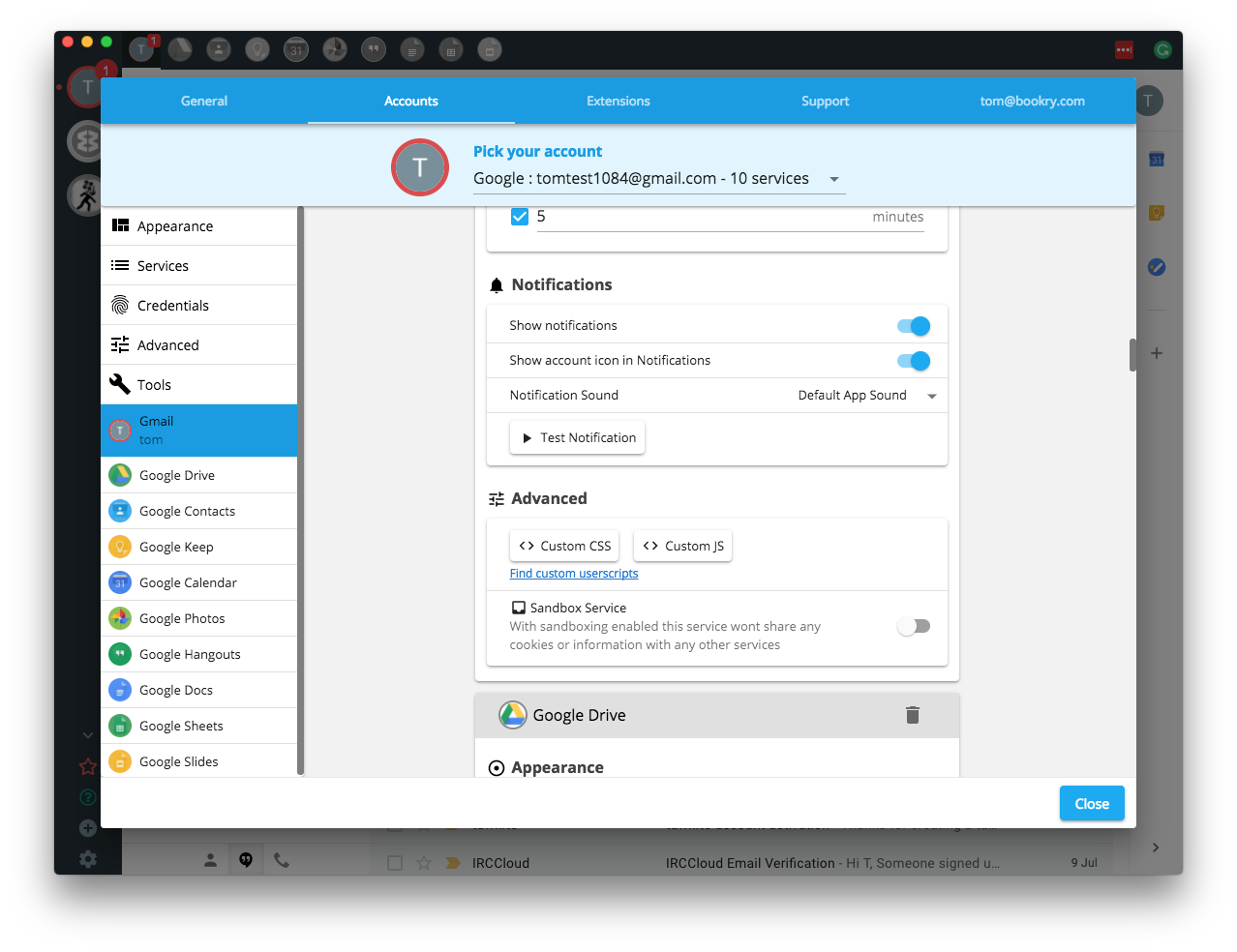
Task: Open Google Hangouts quote icon in top toolbar
Action: point(374,49)
